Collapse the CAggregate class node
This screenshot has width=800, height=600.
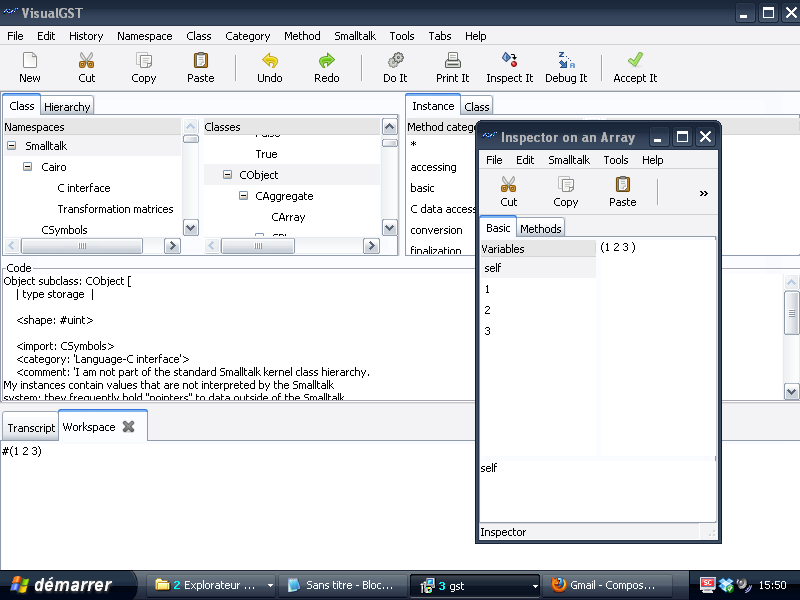tap(244, 196)
